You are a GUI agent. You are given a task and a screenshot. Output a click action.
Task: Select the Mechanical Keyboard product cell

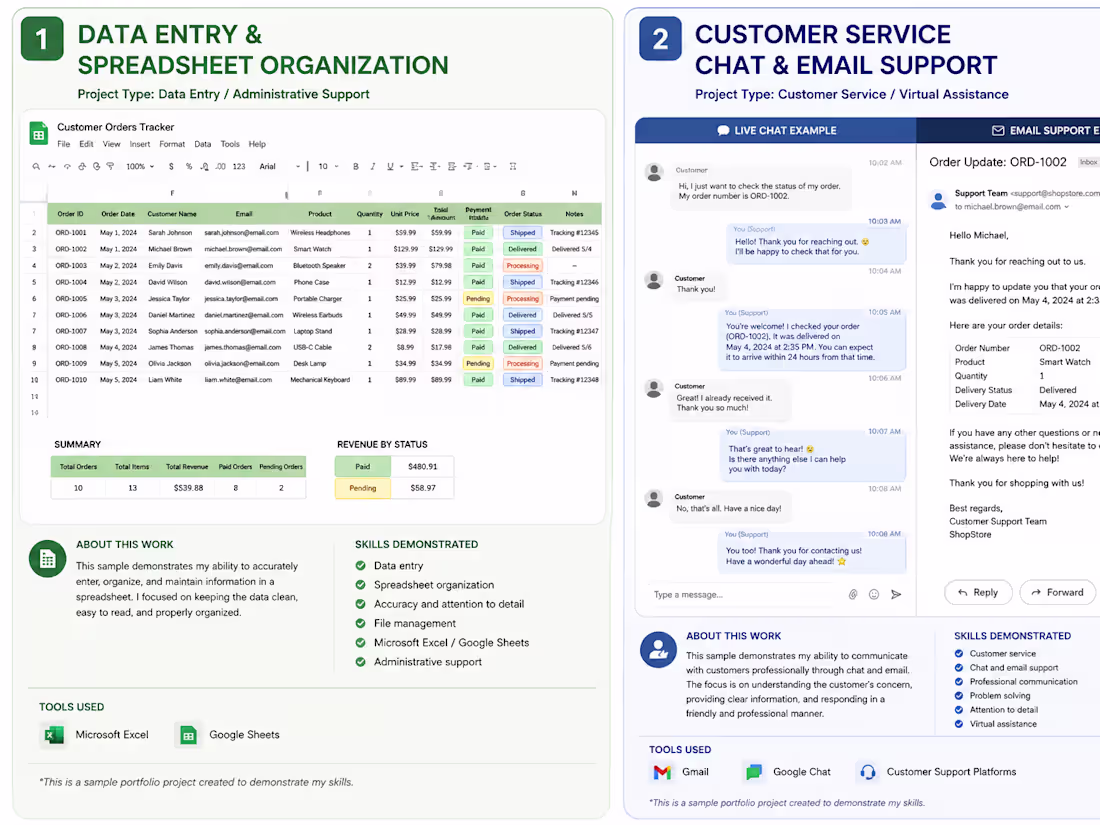click(320, 380)
